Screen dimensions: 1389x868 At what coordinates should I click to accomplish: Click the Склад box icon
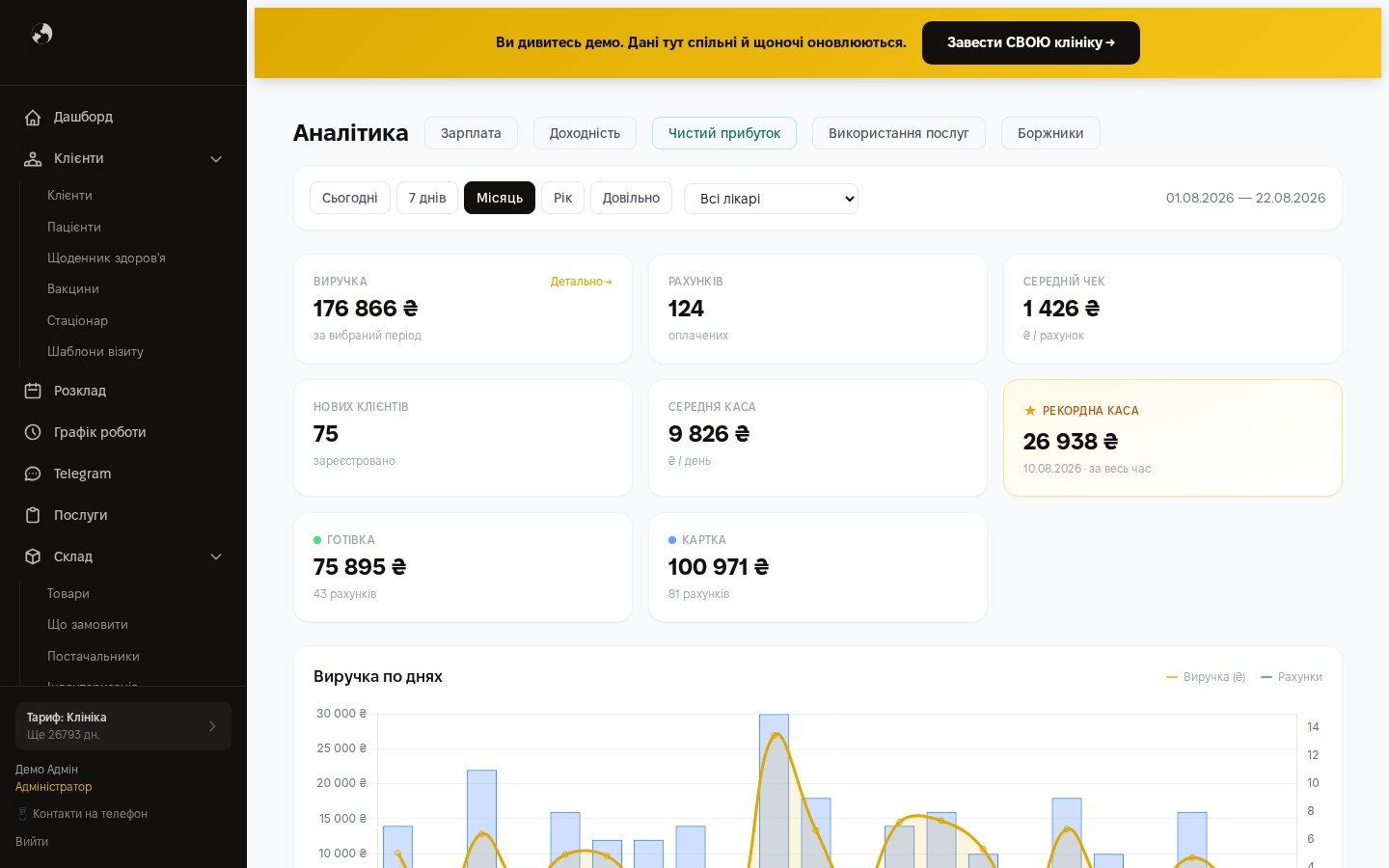[33, 556]
